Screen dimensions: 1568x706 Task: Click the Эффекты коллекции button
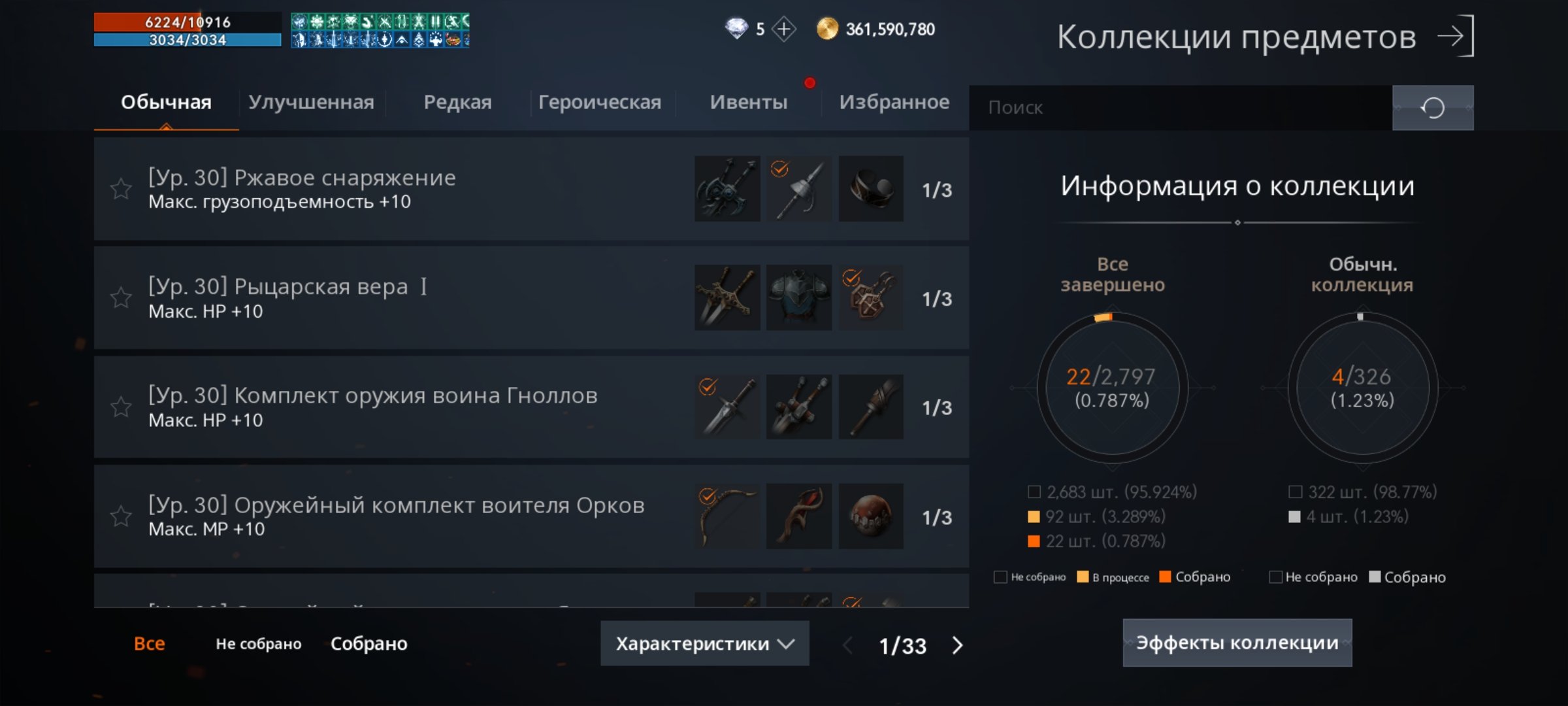pos(1237,643)
